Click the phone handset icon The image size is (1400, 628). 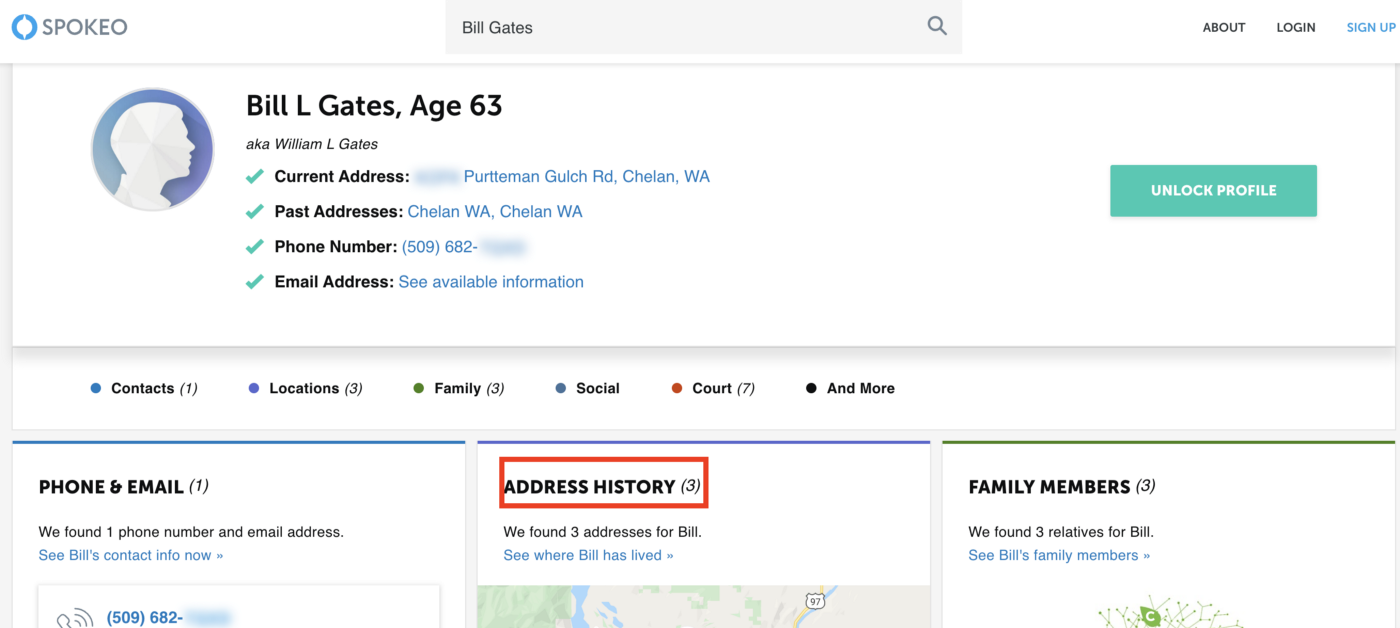pyautogui.click(x=74, y=618)
